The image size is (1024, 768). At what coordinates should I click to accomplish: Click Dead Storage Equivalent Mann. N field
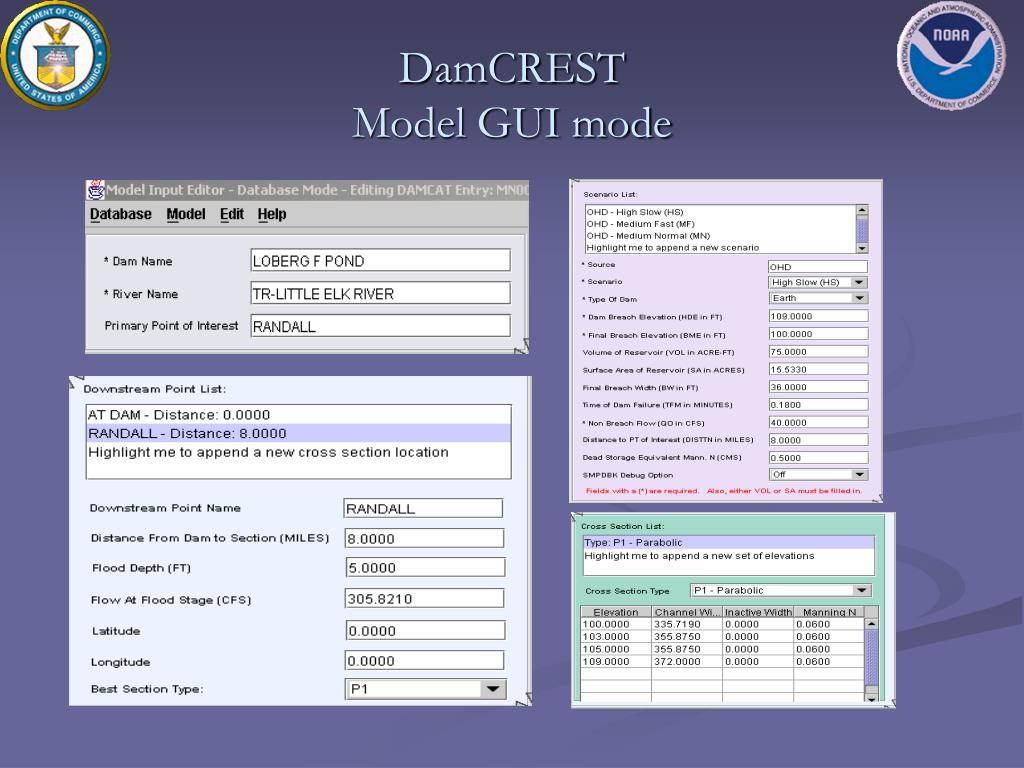(818, 457)
